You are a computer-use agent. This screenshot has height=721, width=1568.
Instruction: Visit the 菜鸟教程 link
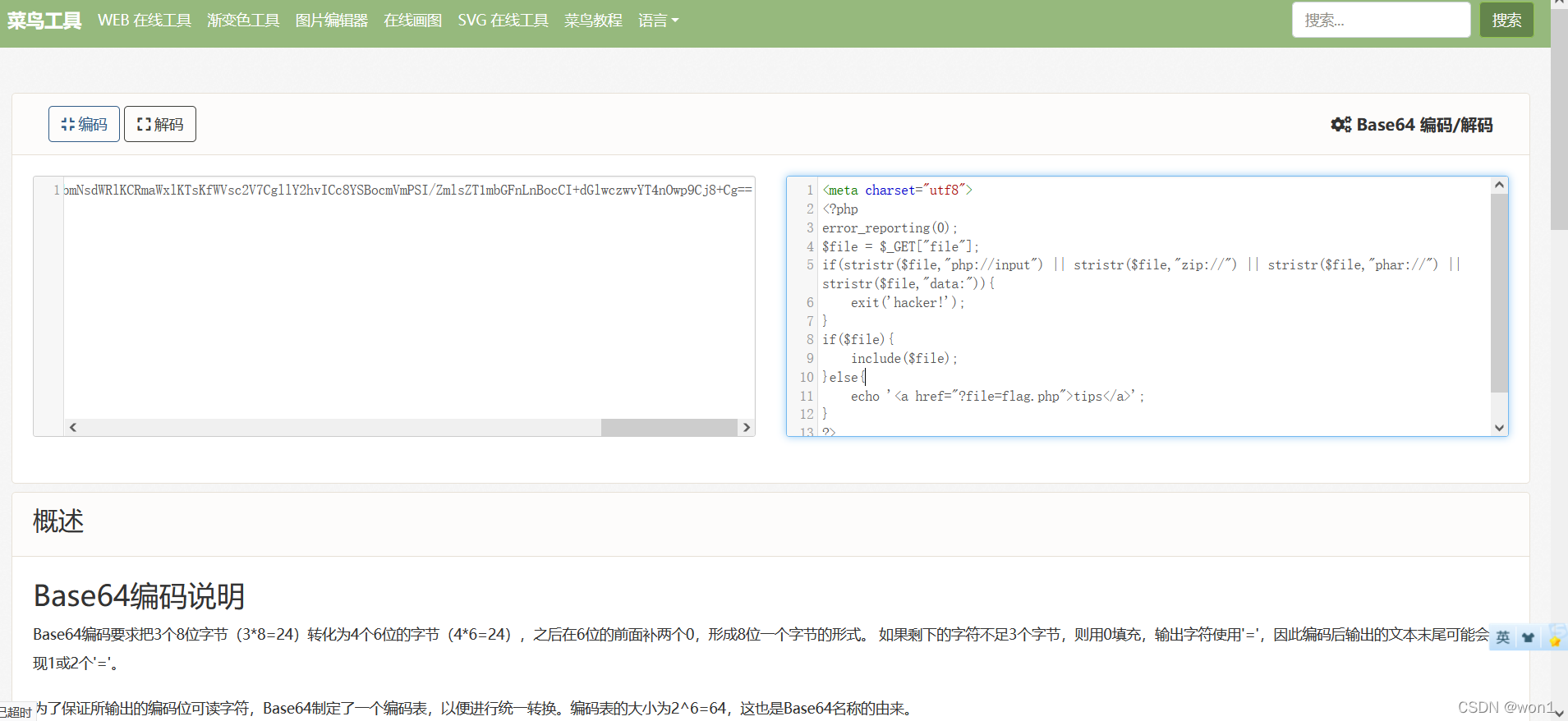(x=593, y=21)
